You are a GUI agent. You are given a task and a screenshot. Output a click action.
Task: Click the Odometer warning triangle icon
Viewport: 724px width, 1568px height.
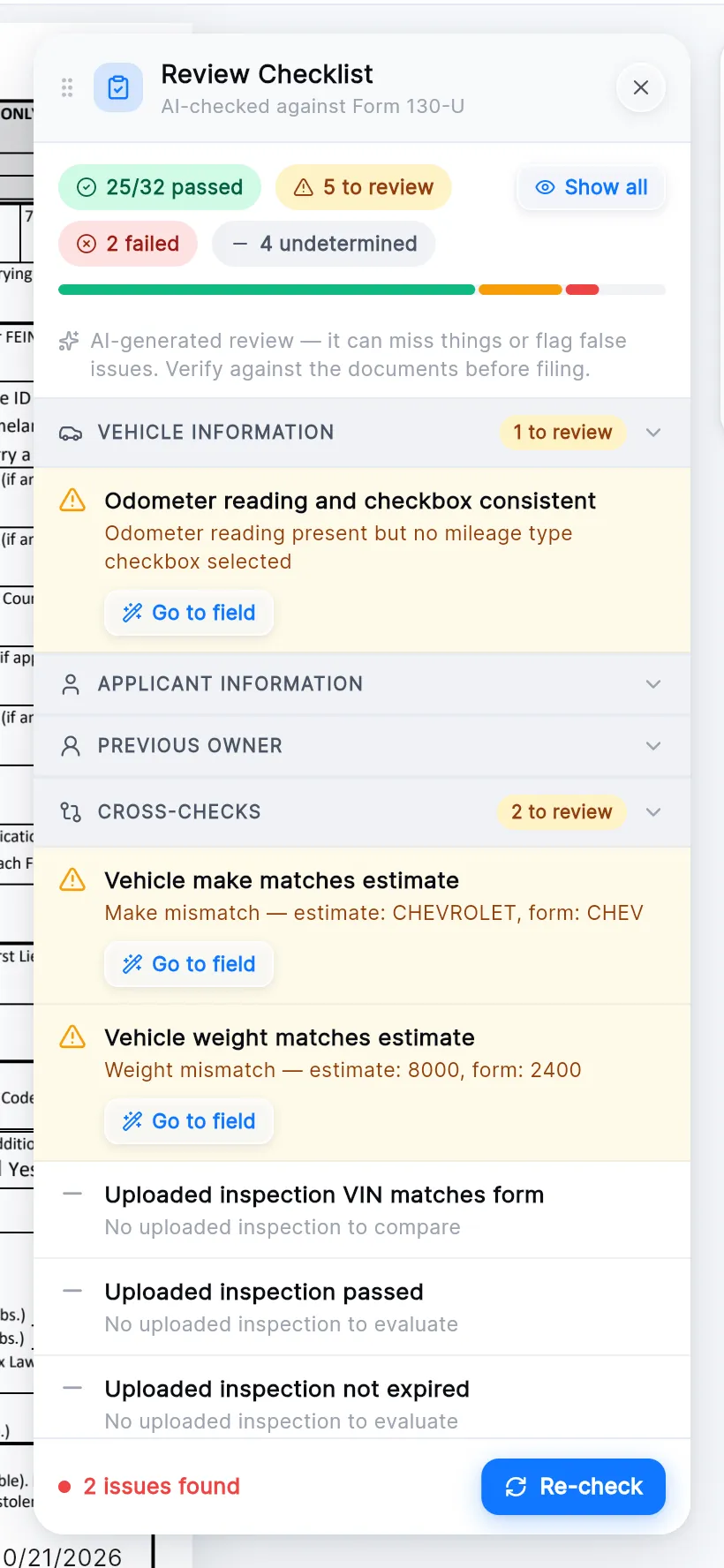72,501
